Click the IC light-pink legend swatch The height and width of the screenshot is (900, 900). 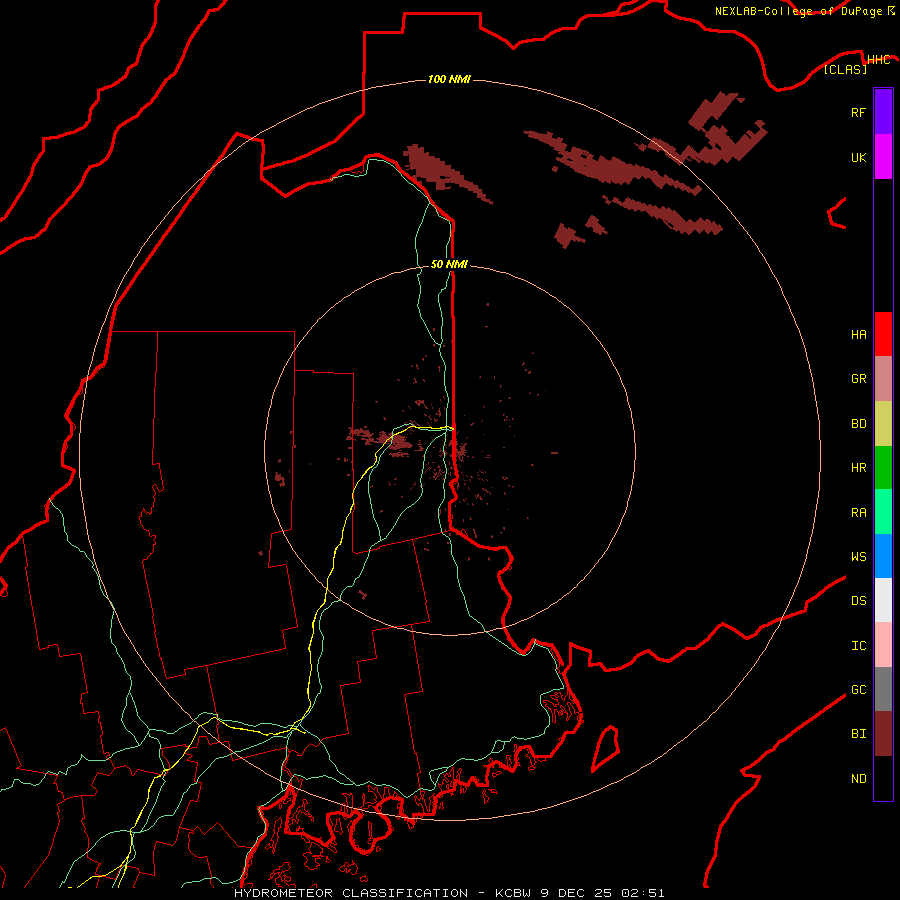click(883, 645)
